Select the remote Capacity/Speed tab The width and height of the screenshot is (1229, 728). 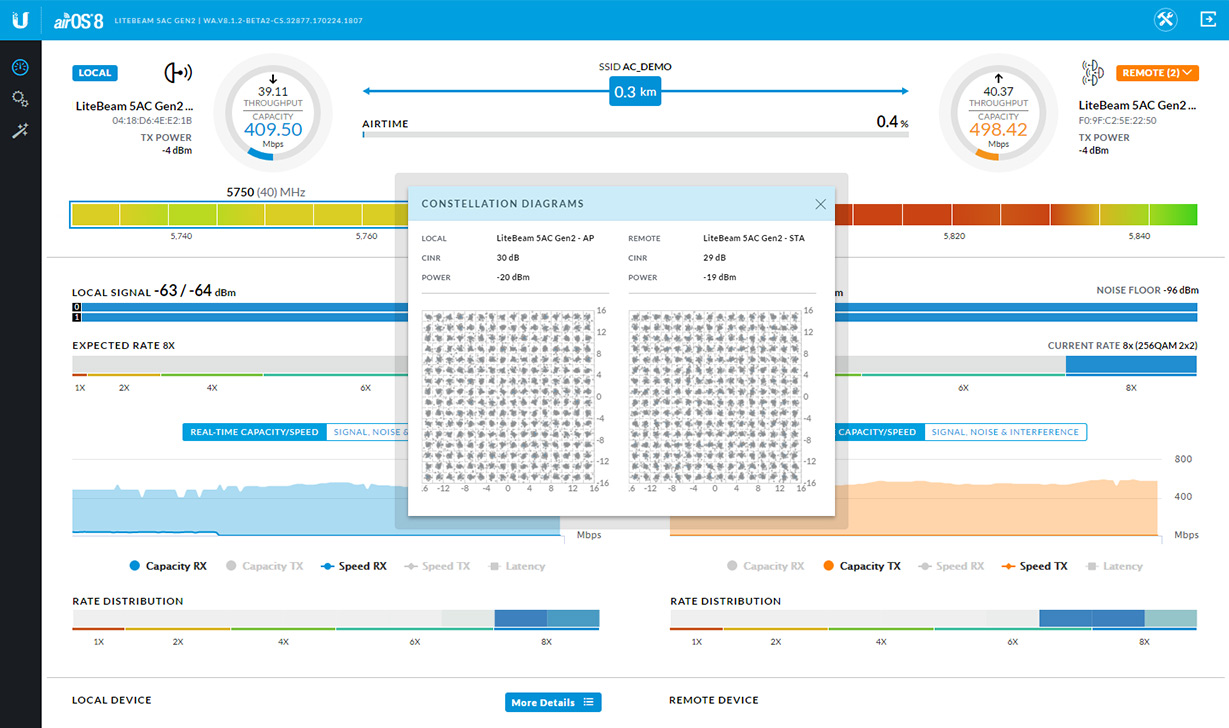click(x=879, y=432)
